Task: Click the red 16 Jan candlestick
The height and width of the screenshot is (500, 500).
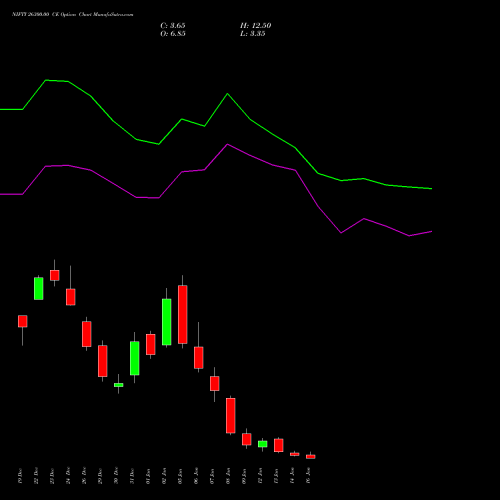Action: (x=311, y=457)
